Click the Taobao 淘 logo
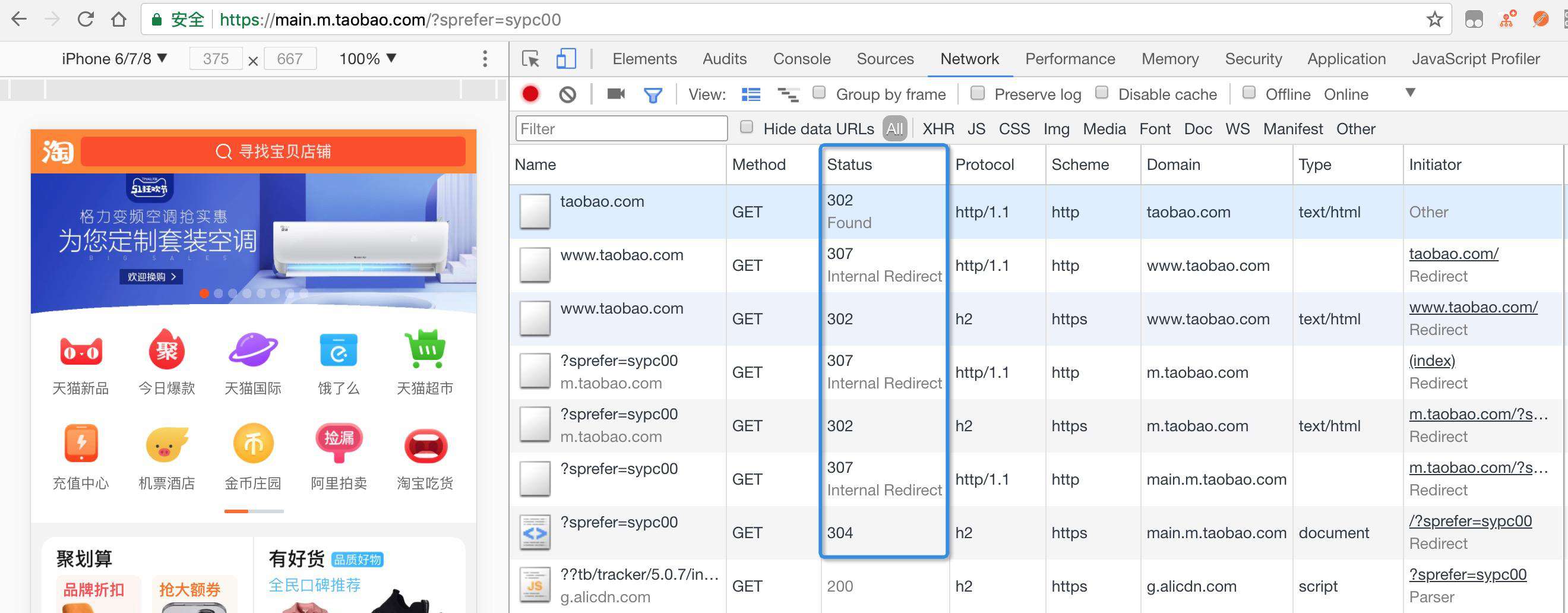 (57, 151)
